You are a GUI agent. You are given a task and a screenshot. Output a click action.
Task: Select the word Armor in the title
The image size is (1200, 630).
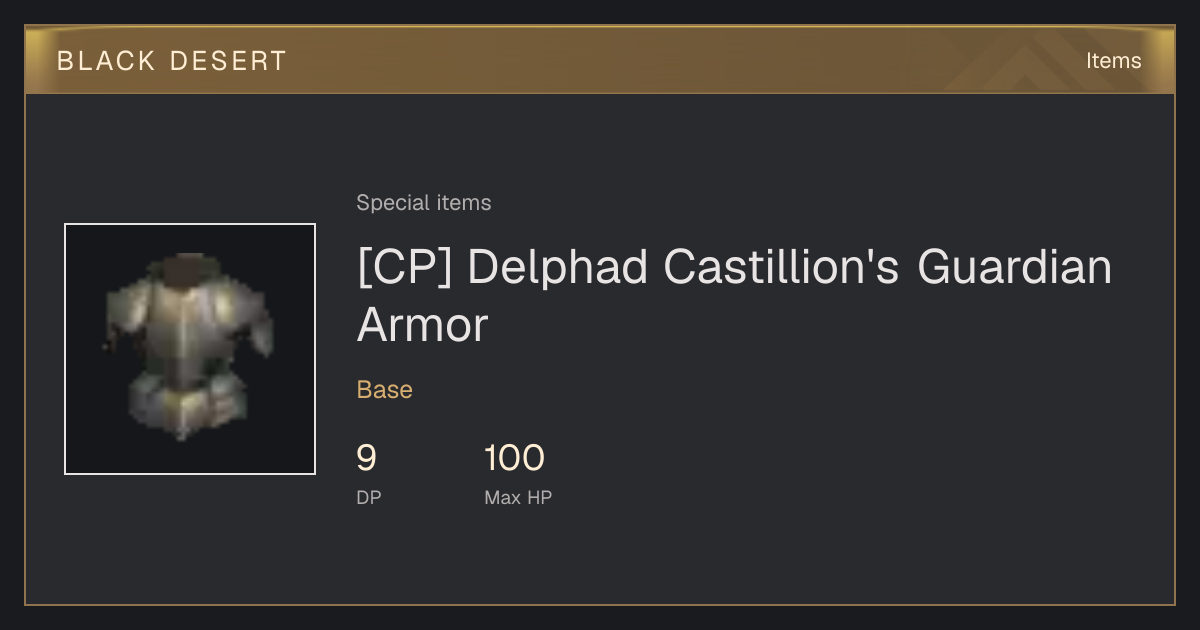[x=422, y=326]
